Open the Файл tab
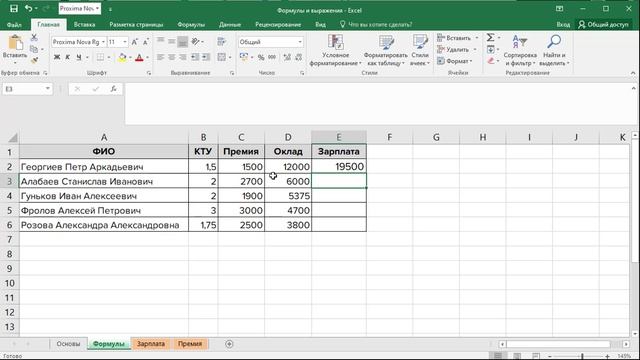Screen dimensions: 640x360 point(14,24)
